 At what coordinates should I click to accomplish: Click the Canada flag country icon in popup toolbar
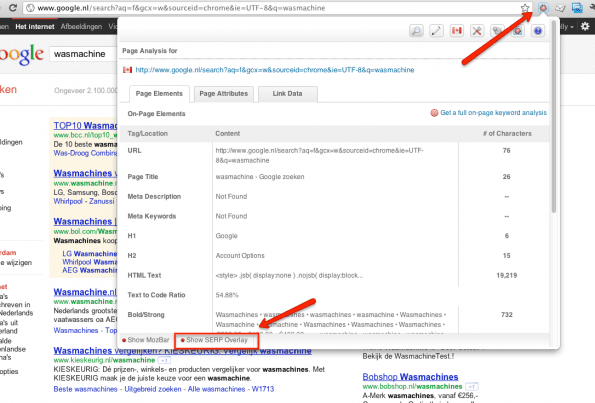[x=456, y=30]
